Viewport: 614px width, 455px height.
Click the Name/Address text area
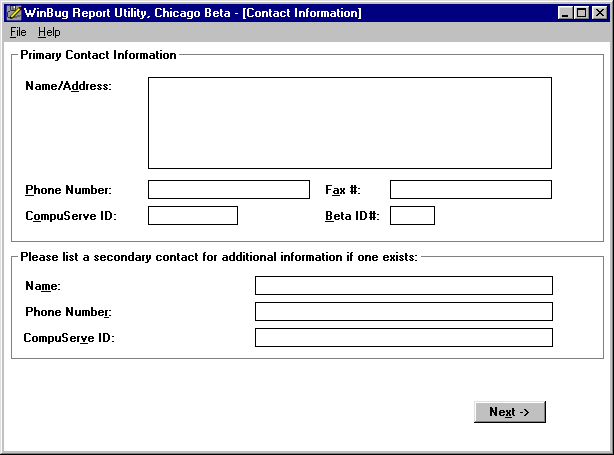coord(350,123)
